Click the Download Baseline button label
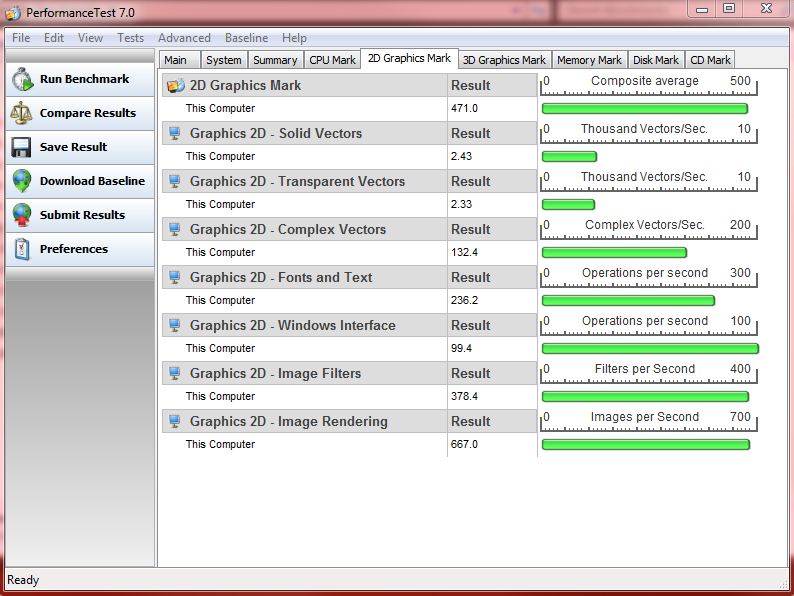Viewport: 794px width, 596px height. 92,181
